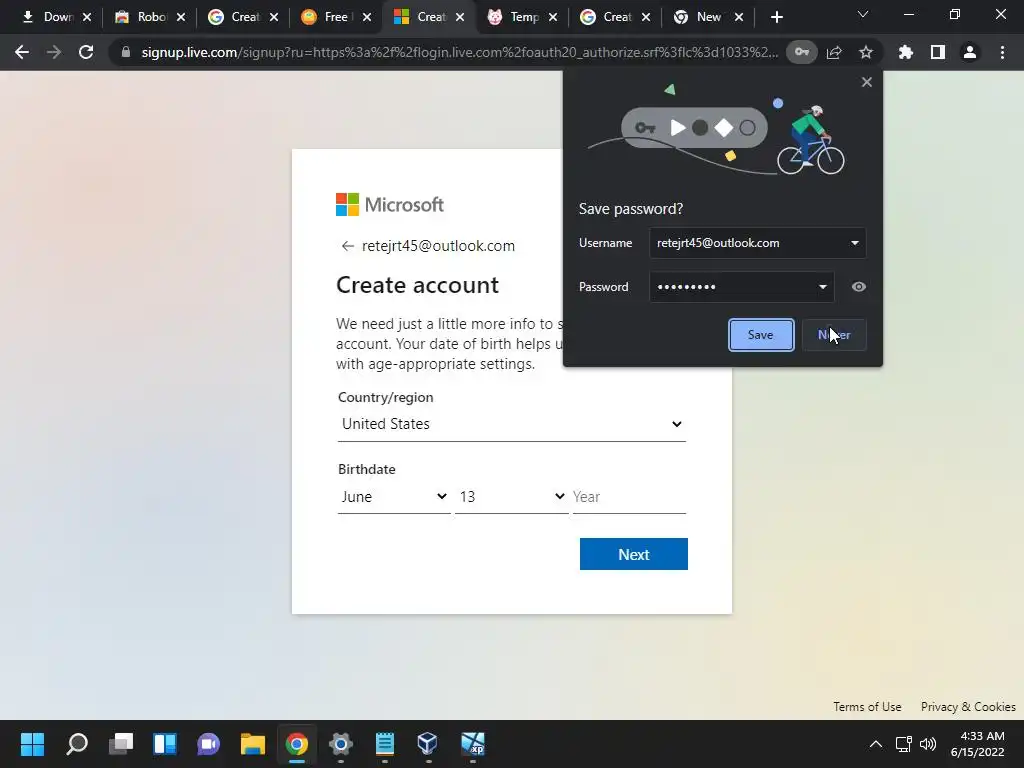Image resolution: width=1024 pixels, height=768 pixels.
Task: Bookmark this page with the star
Action: pos(866,52)
